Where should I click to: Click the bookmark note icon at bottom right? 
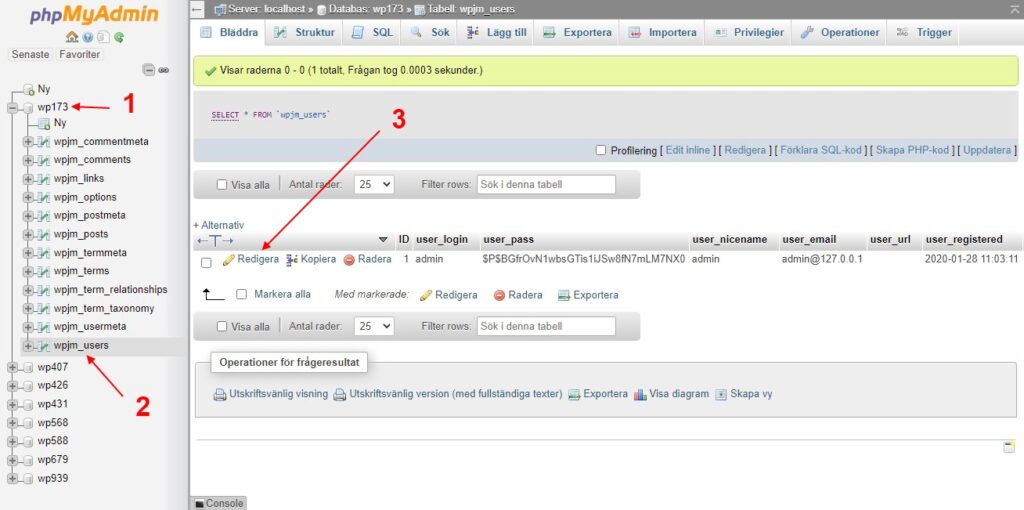1009,447
